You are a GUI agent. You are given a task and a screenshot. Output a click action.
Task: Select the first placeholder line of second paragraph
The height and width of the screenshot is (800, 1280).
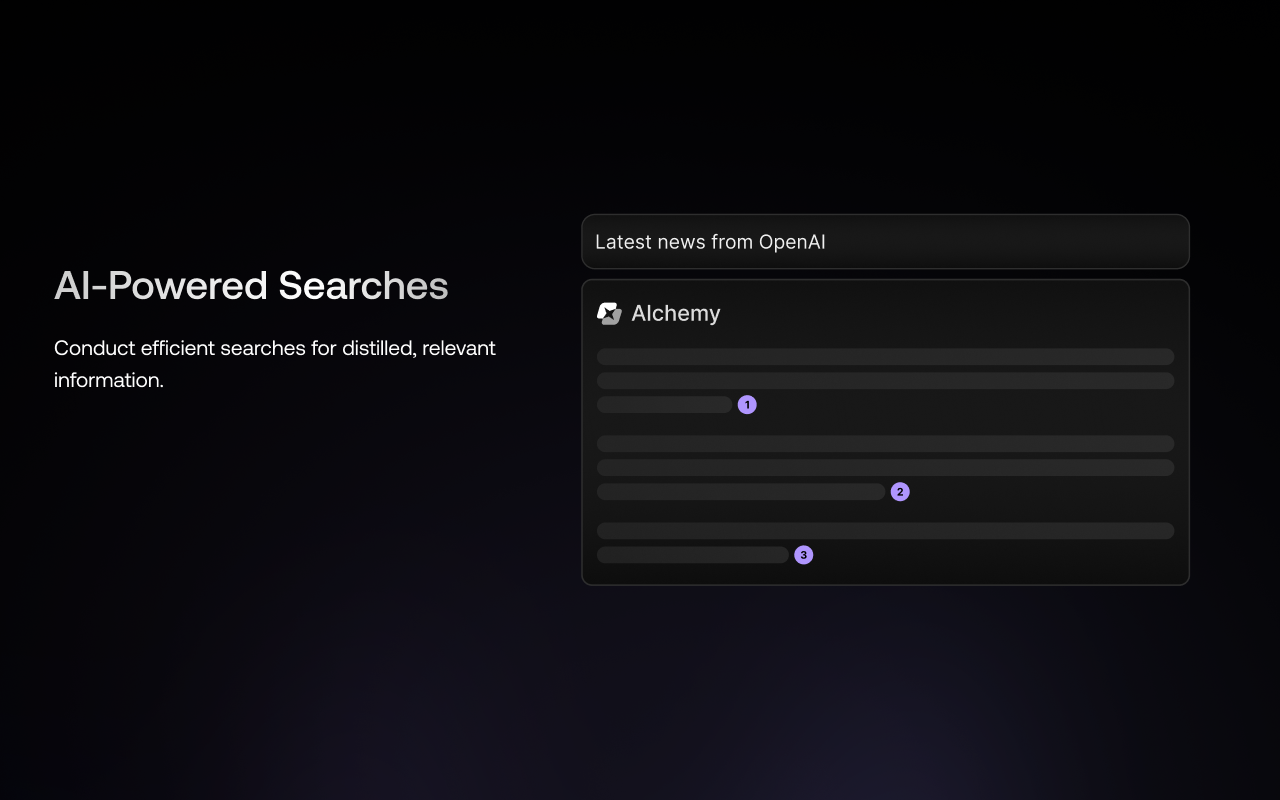[x=885, y=444]
